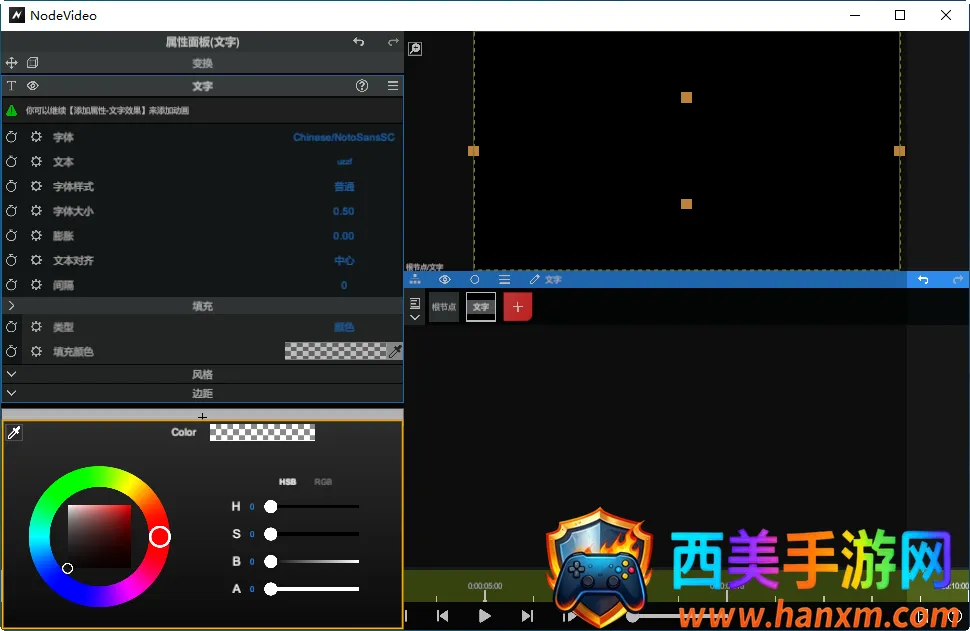
Task: Toggle layer visibility eye in timeline toolbar
Action: point(445,280)
